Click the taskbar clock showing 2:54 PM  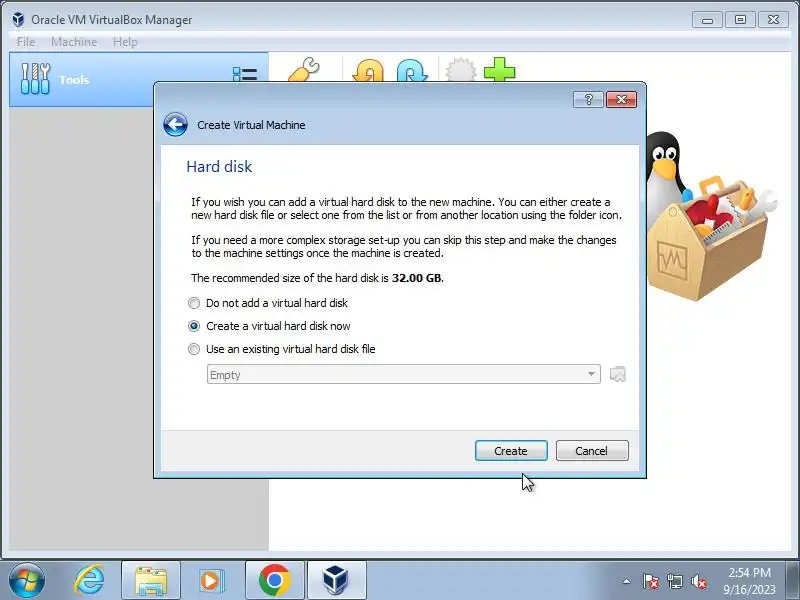tap(749, 581)
